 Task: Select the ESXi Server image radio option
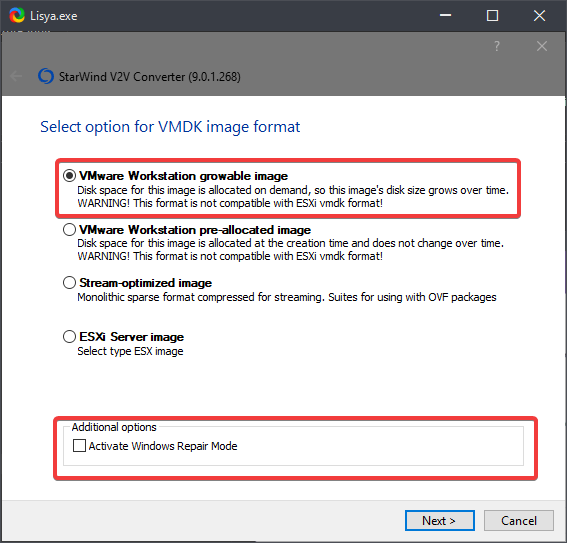tap(69, 337)
